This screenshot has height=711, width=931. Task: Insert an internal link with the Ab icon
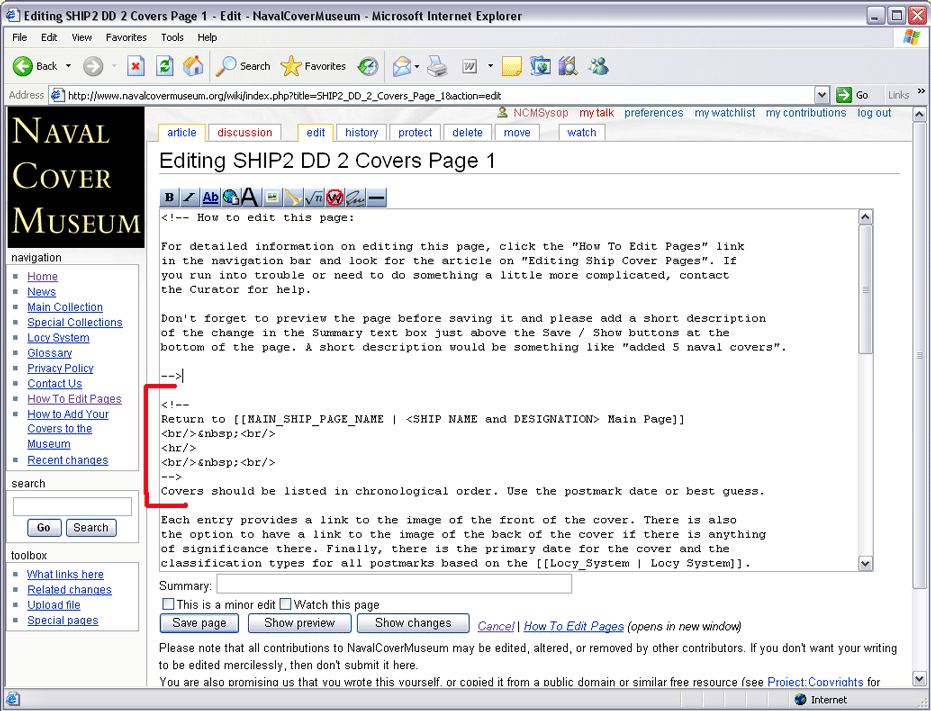(x=210, y=198)
